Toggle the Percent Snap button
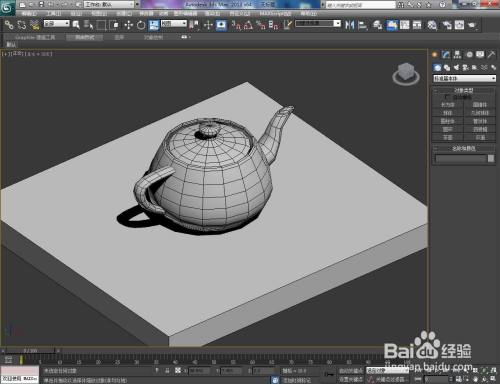The width and height of the screenshot is (500, 384). pyautogui.click(x=261, y=25)
